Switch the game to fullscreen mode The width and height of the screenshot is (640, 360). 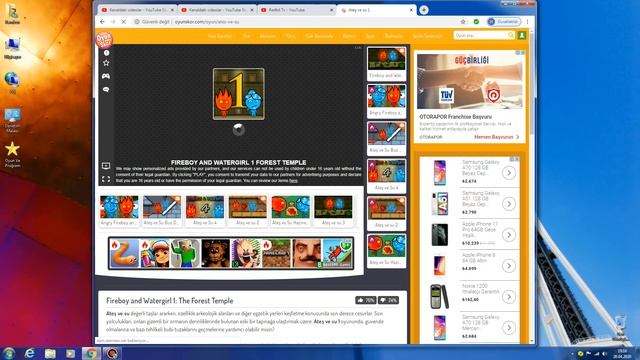tap(106, 179)
